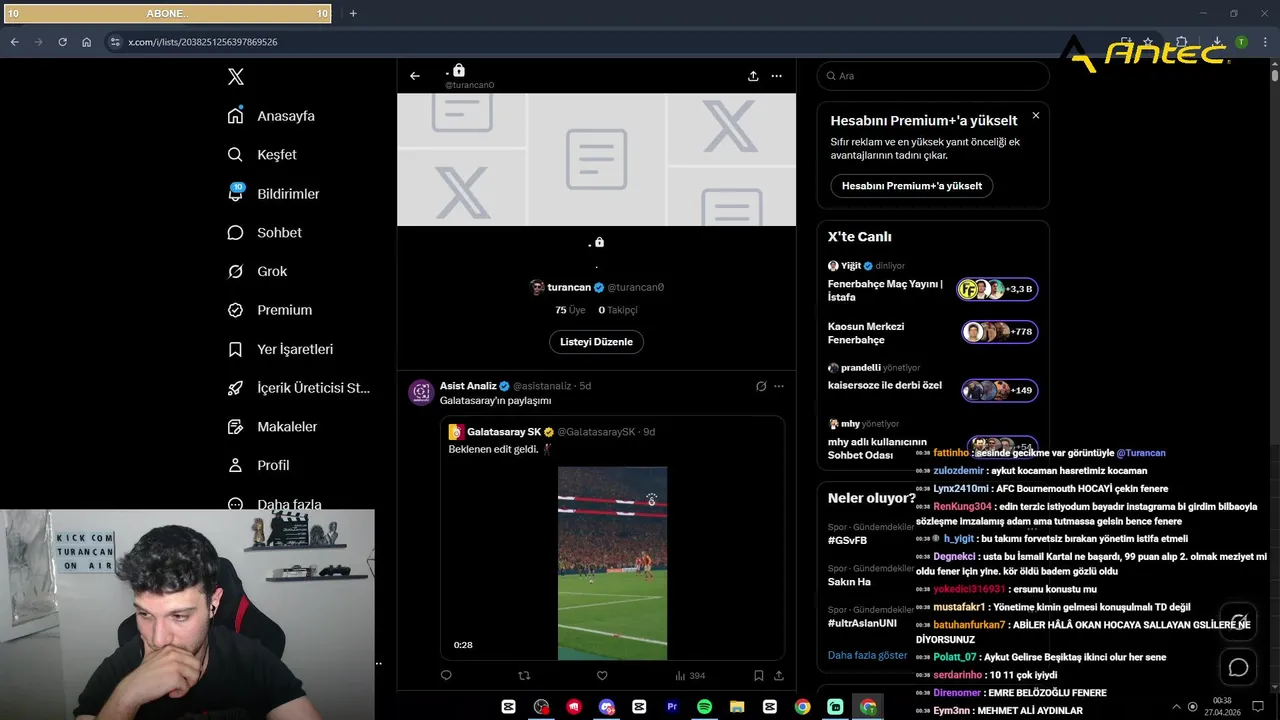Open browser downloads icon
Viewport: 1280px width, 720px height.
(x=1217, y=42)
